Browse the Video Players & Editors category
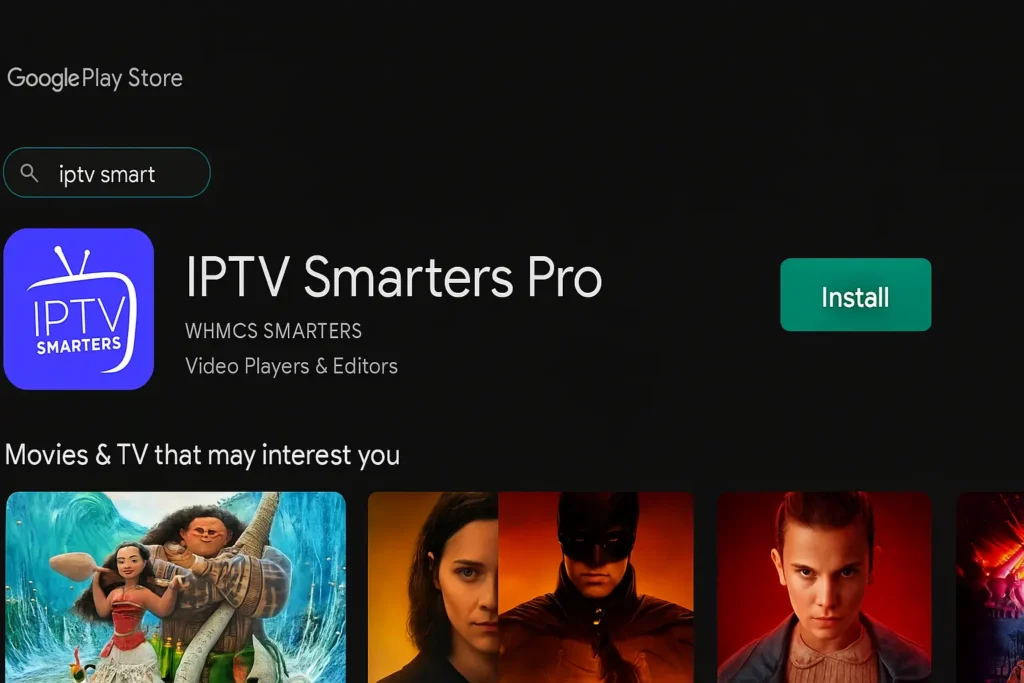 [x=291, y=366]
